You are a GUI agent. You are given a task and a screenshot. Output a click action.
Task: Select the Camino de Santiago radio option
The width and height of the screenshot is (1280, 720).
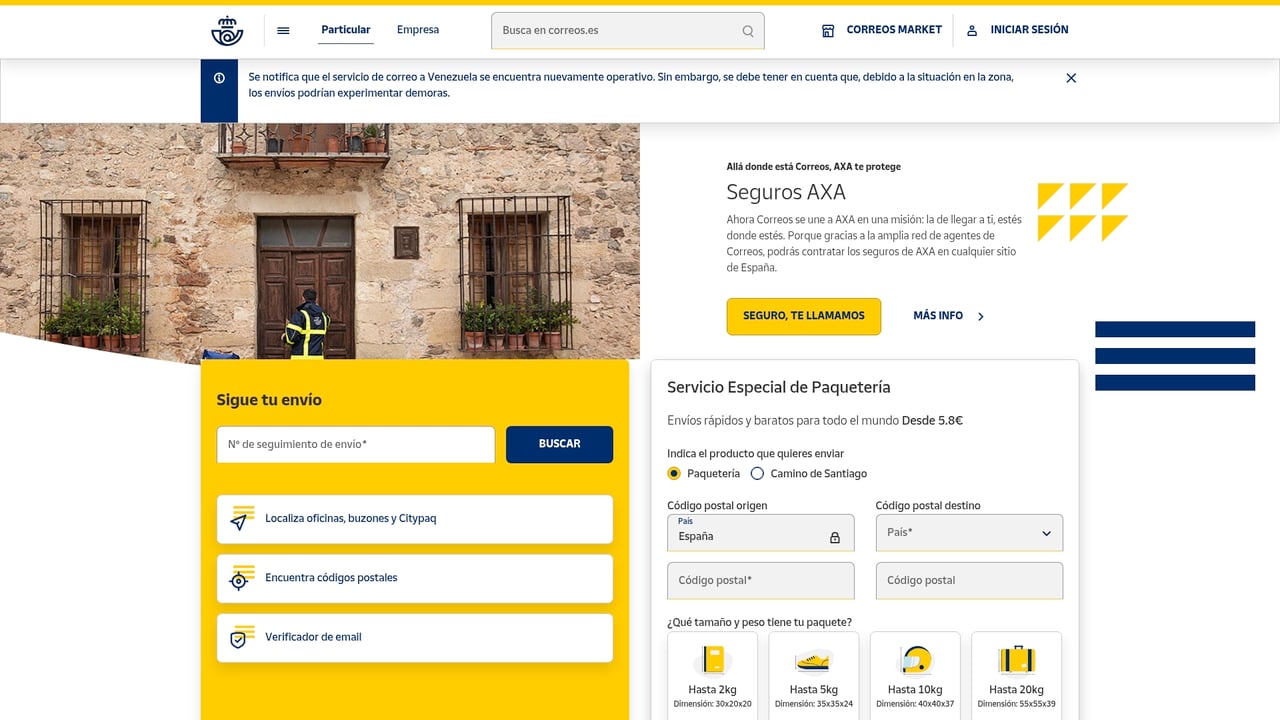pos(757,473)
